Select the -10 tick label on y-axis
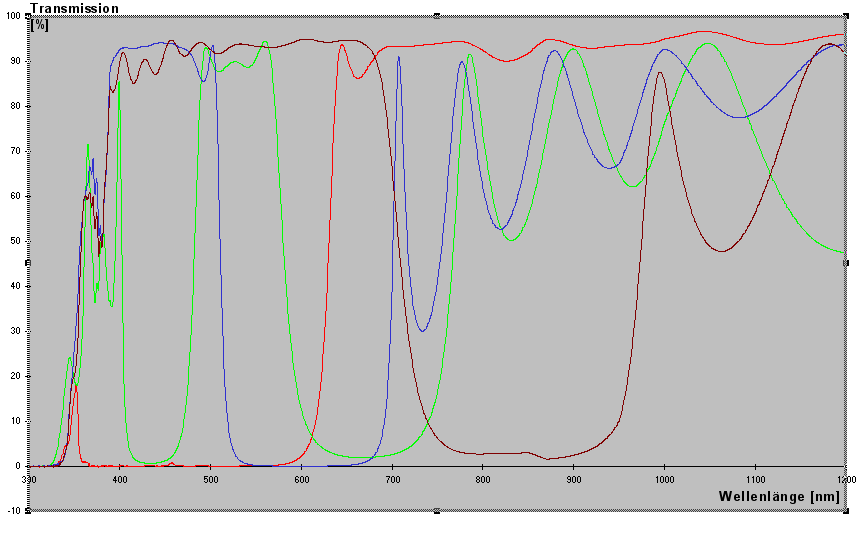Image resolution: width=860 pixels, height=537 pixels. point(15,511)
